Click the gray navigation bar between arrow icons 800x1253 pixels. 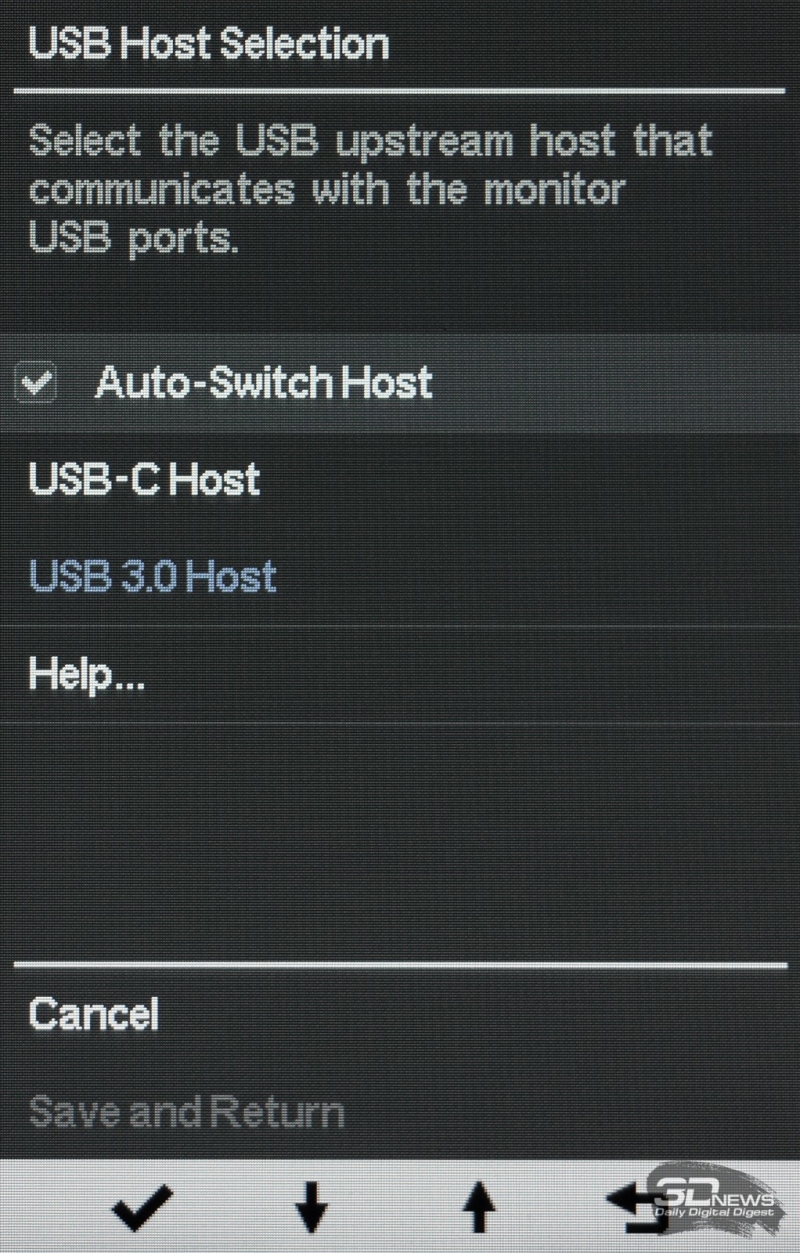(x=395, y=1210)
